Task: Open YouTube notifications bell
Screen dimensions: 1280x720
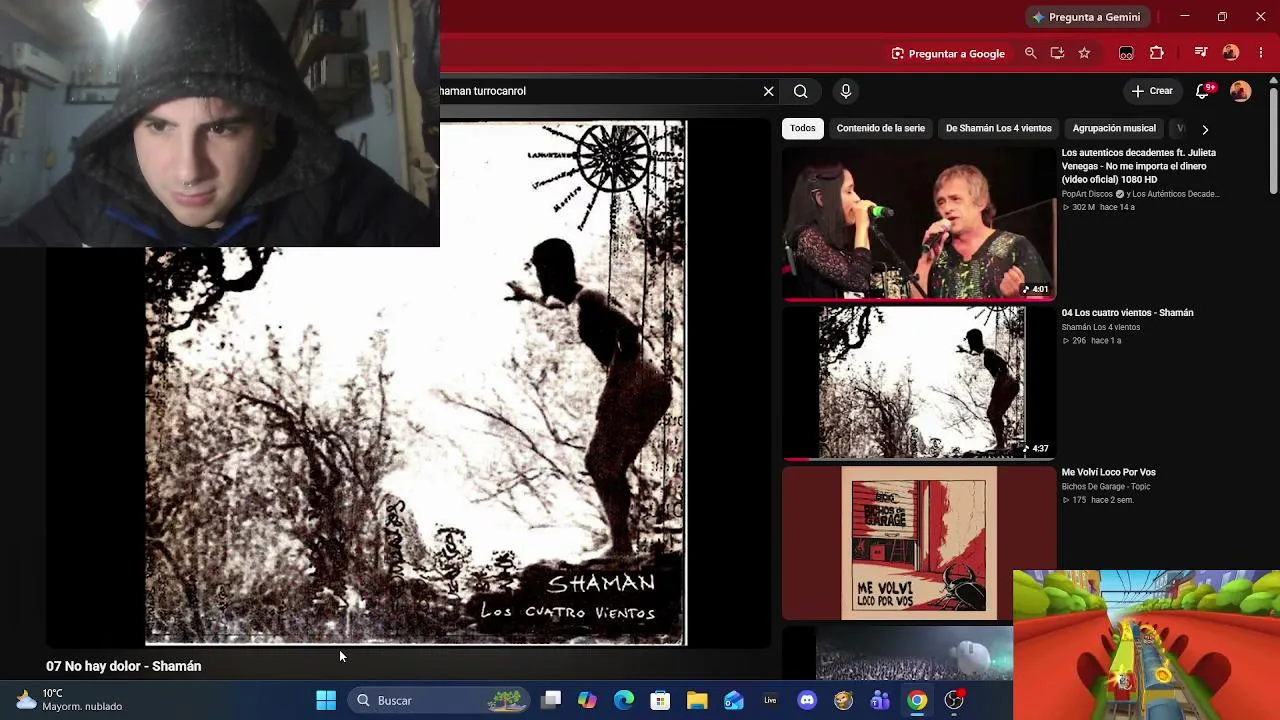Action: click(1205, 91)
